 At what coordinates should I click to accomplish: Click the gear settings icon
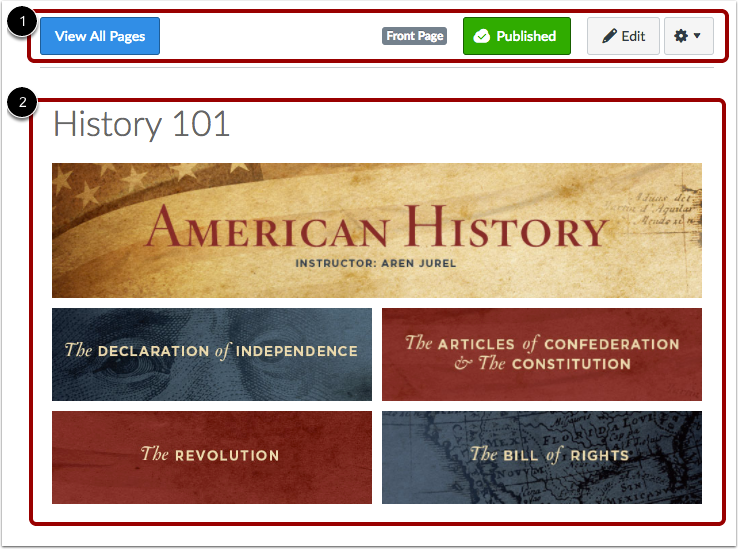pyautogui.click(x=681, y=36)
